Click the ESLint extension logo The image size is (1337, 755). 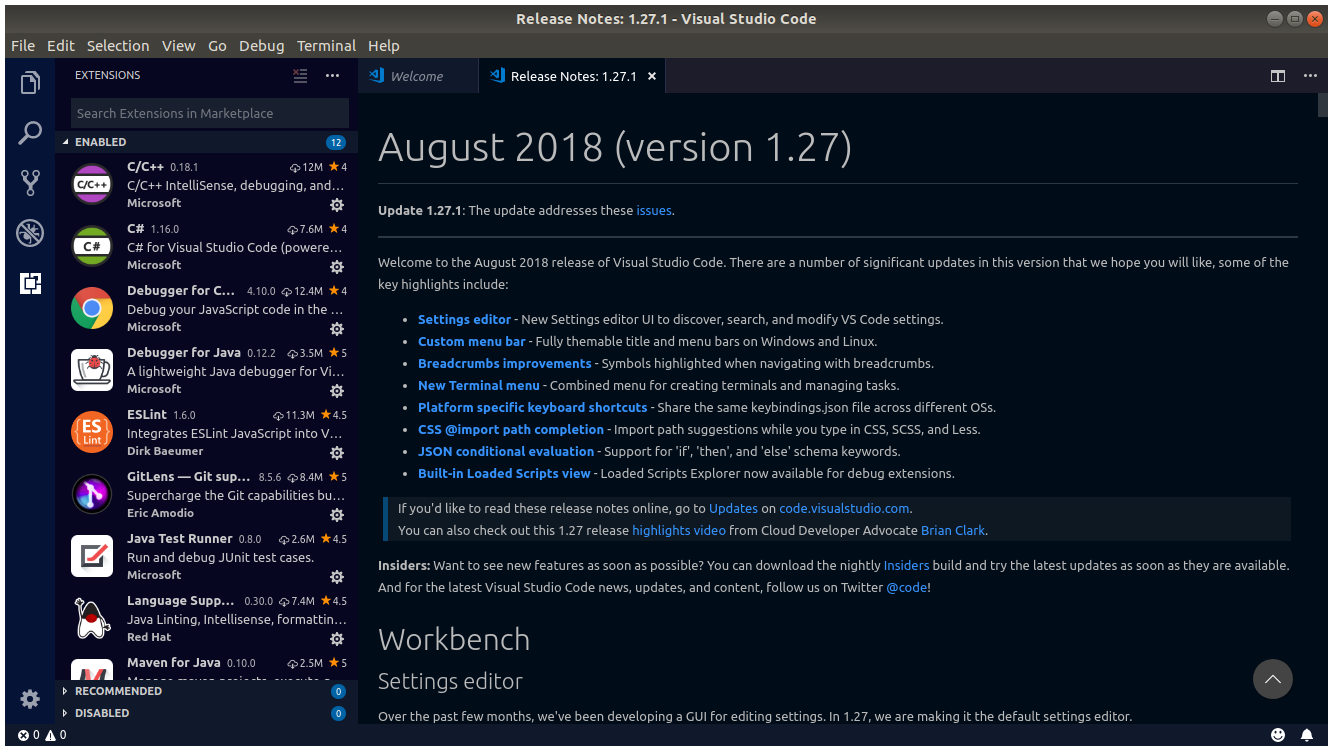point(92,432)
